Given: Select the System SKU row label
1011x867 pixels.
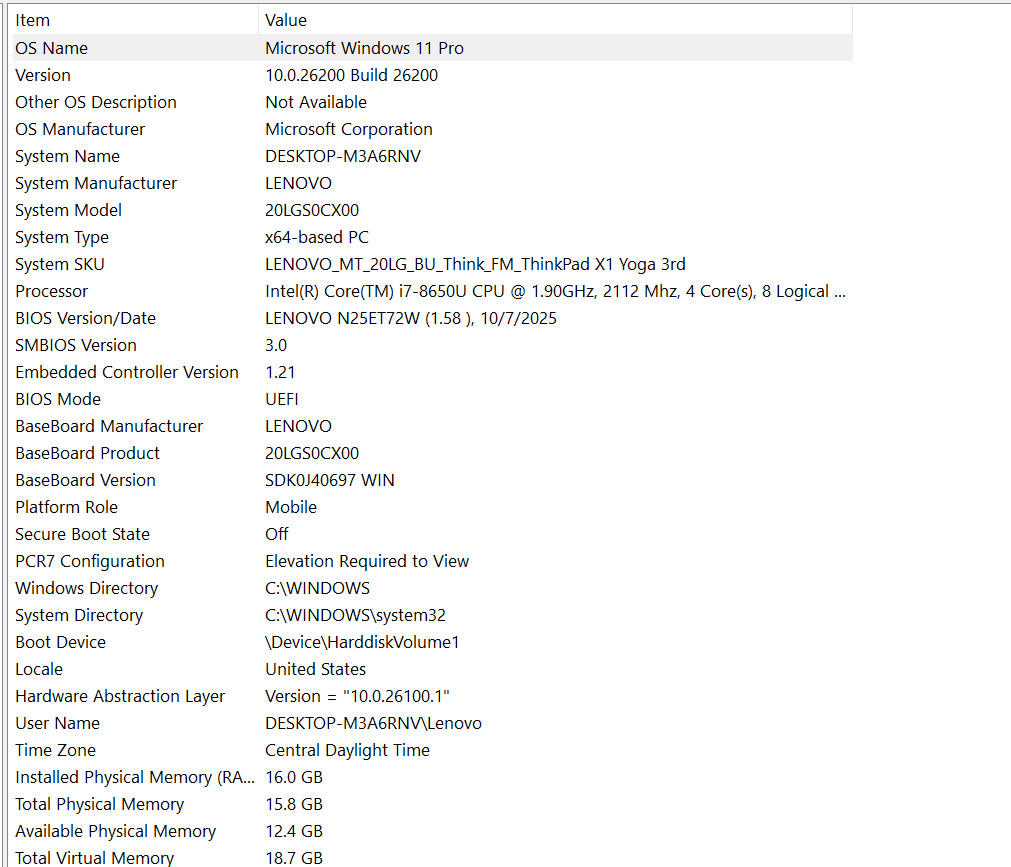Looking at the screenshot, I should click(59, 265).
